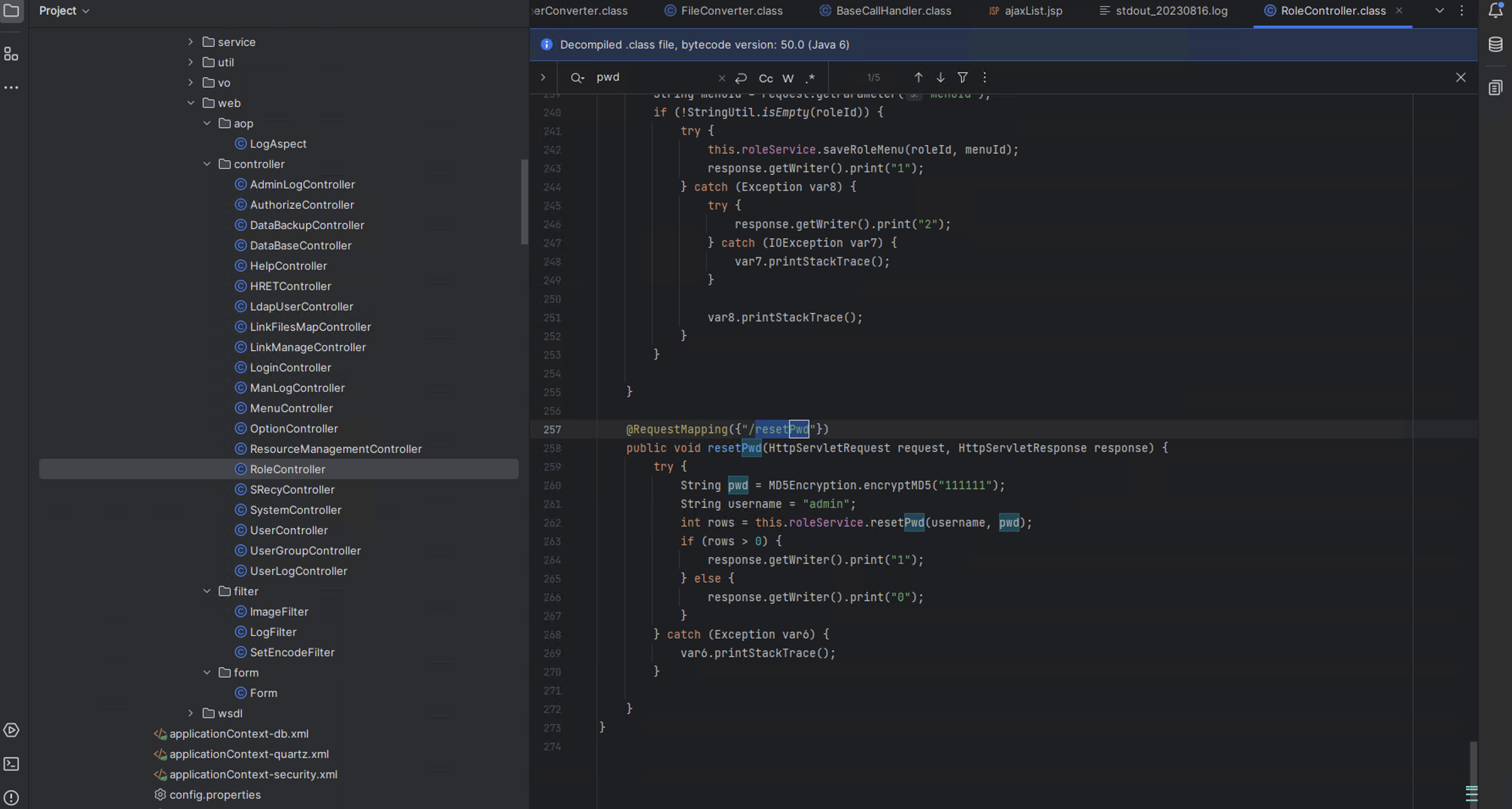The height and width of the screenshot is (809, 1512).
Task: Open the Project view dropdown
Action: pyautogui.click(x=64, y=11)
